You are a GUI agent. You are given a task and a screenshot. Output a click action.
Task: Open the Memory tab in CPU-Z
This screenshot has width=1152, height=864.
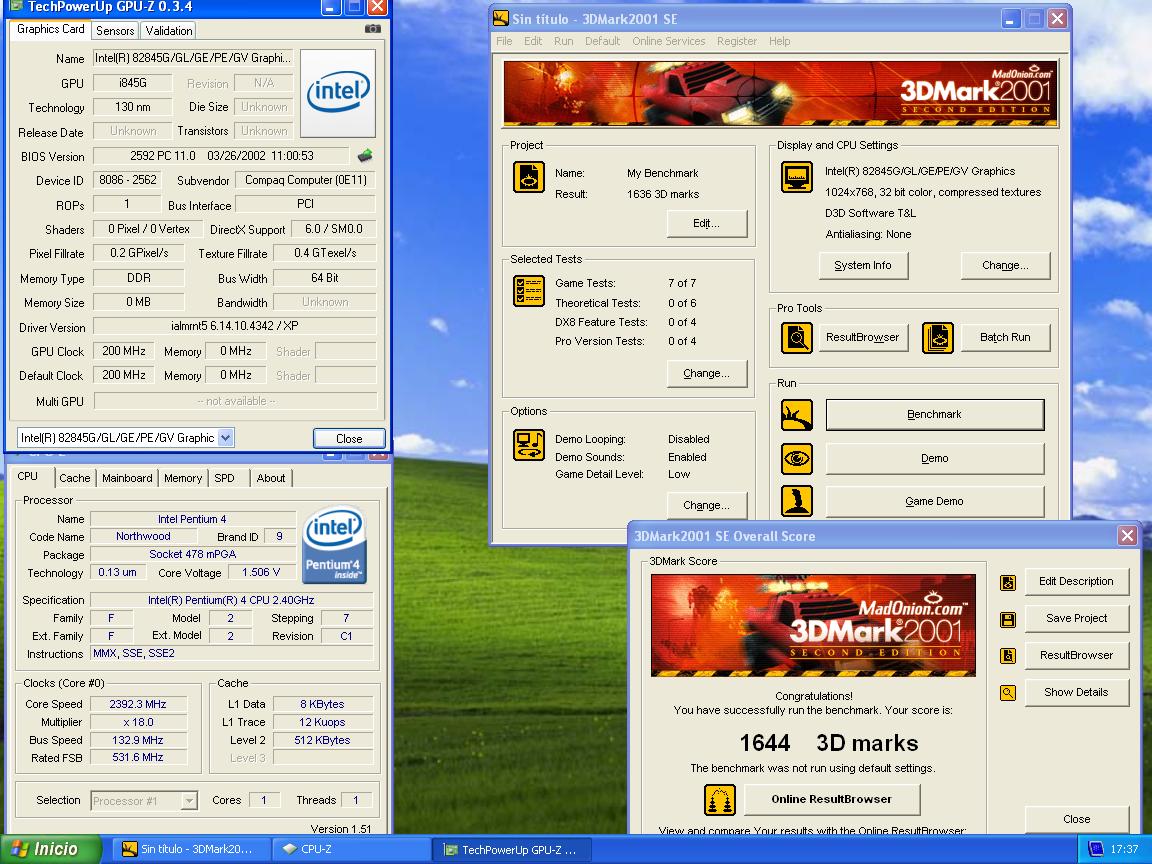pos(183,478)
